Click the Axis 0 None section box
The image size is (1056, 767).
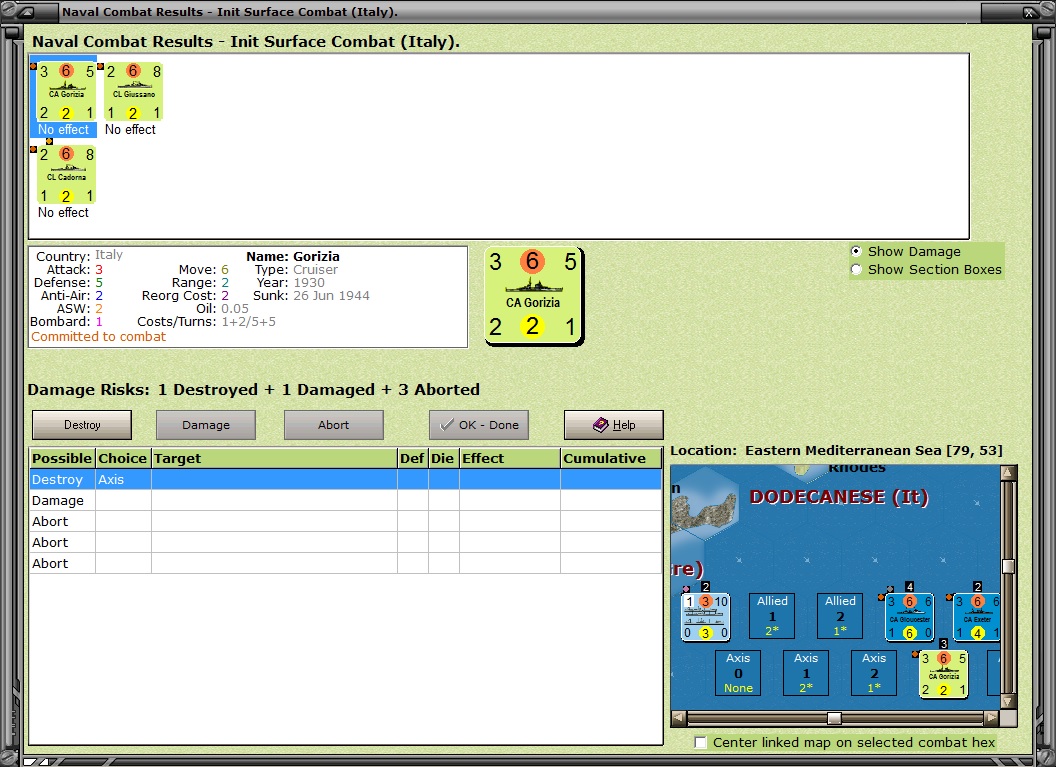(x=738, y=673)
